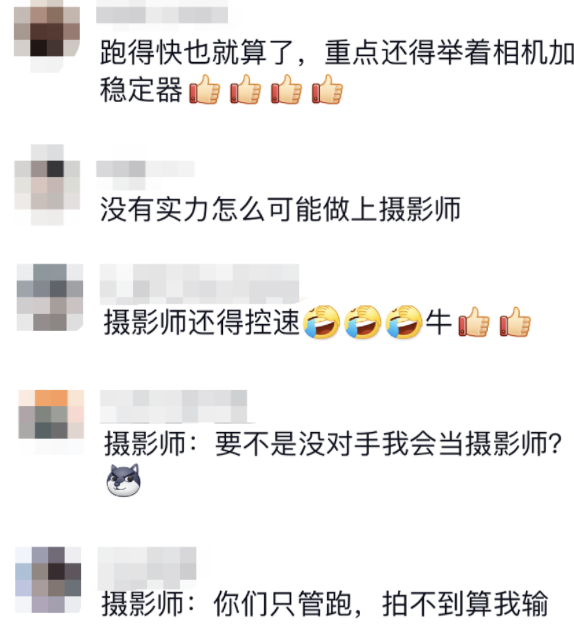The height and width of the screenshot is (639, 574).
Task: Open blurred username above 跑得快也就算了 comment
Action: pyautogui.click(x=162, y=12)
